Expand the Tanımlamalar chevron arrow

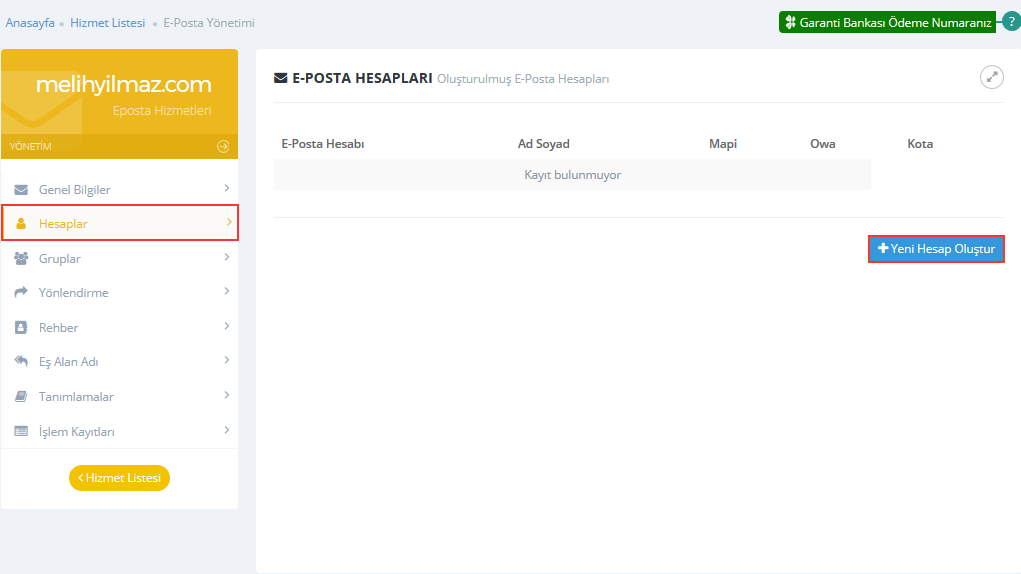coord(227,396)
